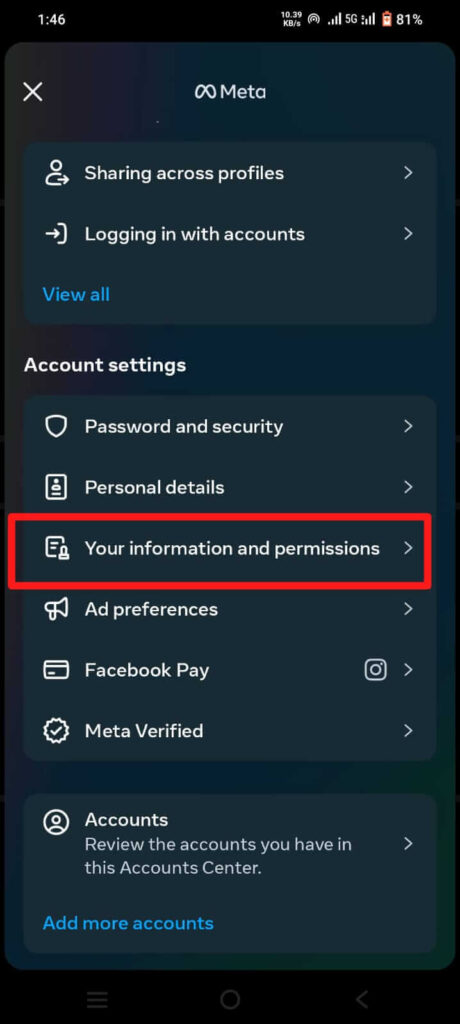
Task: Tap the Ad preferences megaphone icon
Action: pyautogui.click(x=56, y=609)
